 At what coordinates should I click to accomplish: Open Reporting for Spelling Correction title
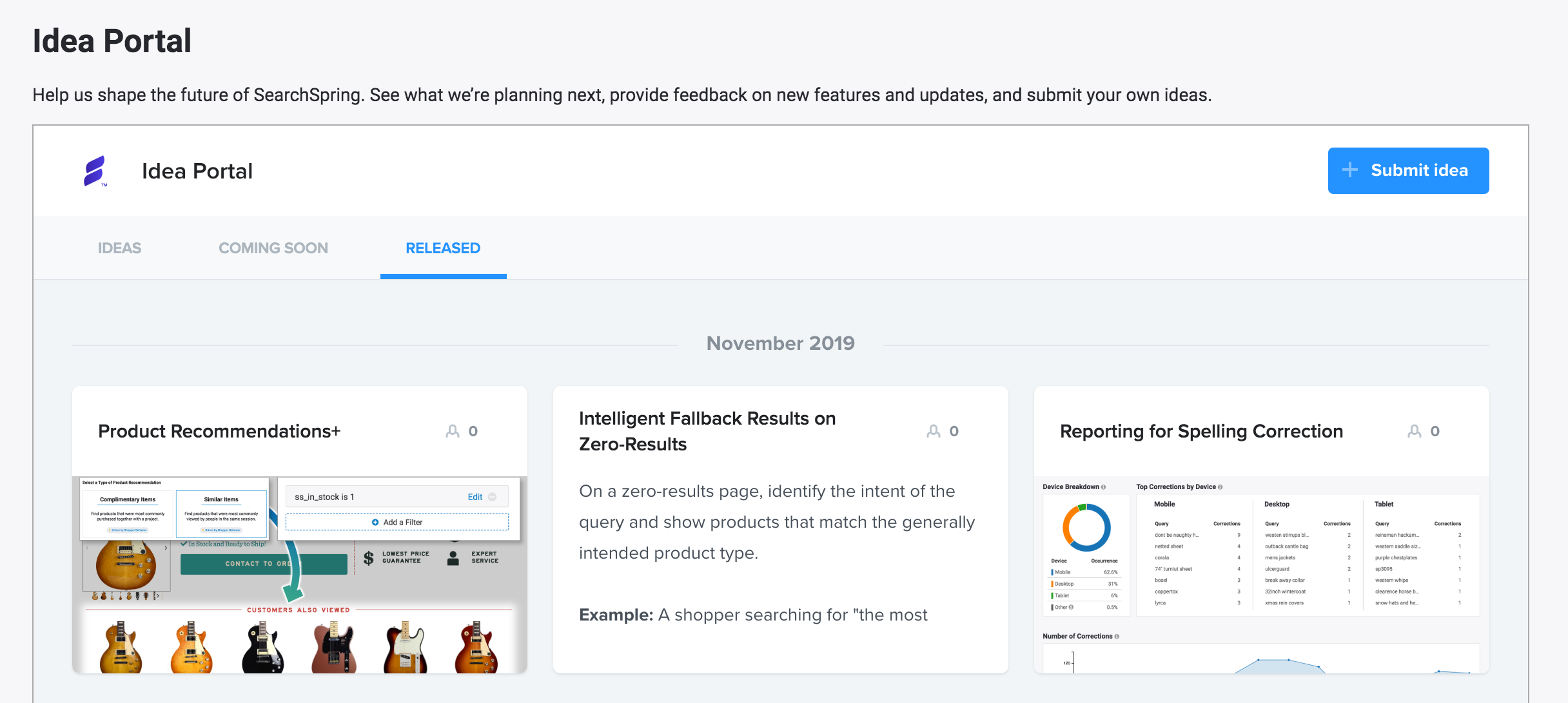pos(1201,431)
